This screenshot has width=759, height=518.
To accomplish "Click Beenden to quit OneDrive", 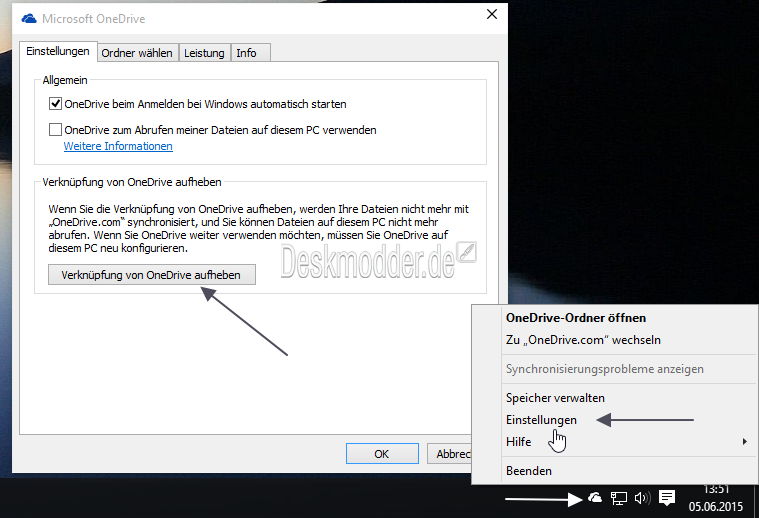I will pos(615,471).
